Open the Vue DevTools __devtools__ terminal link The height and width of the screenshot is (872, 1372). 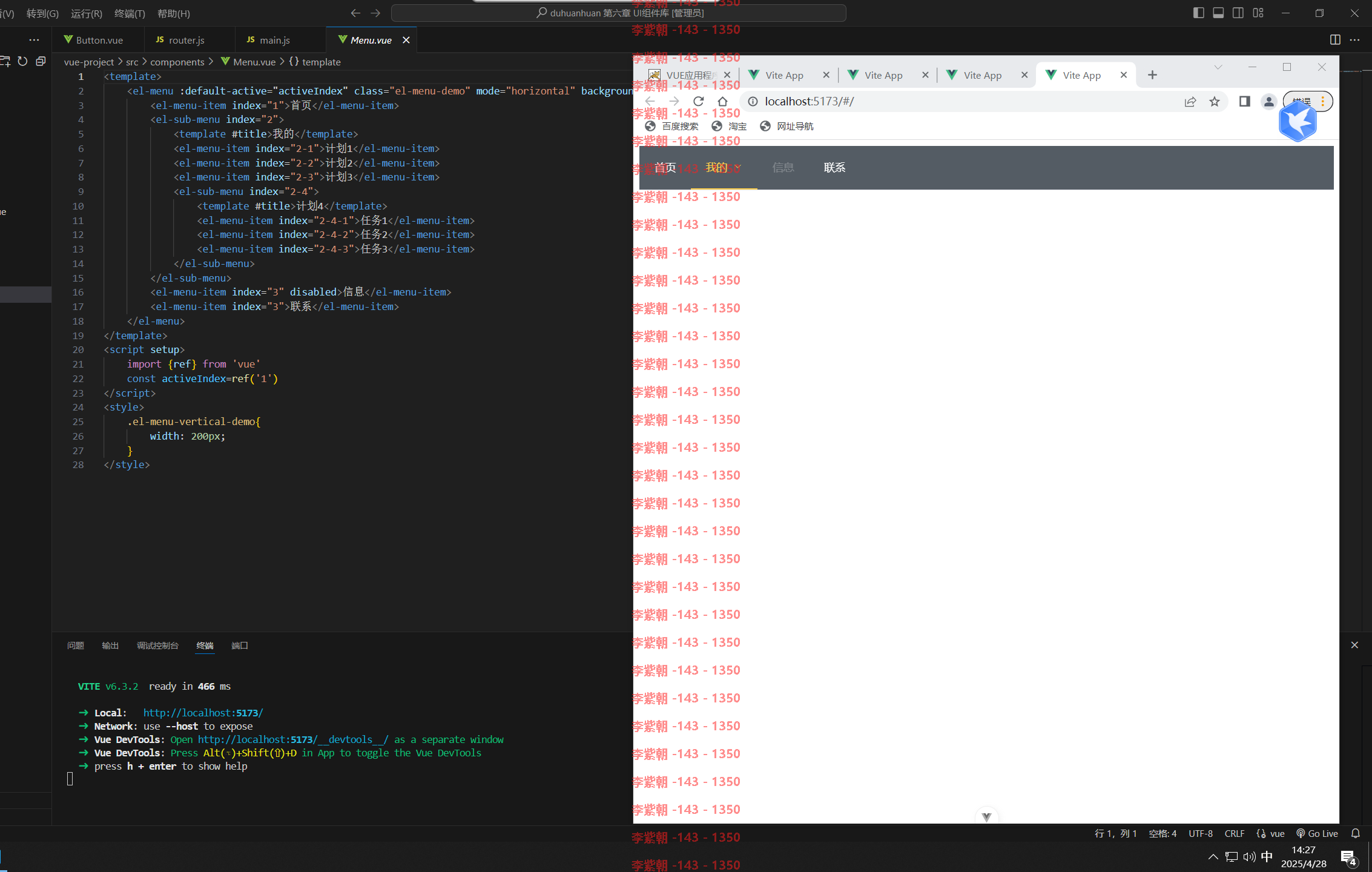coord(293,739)
